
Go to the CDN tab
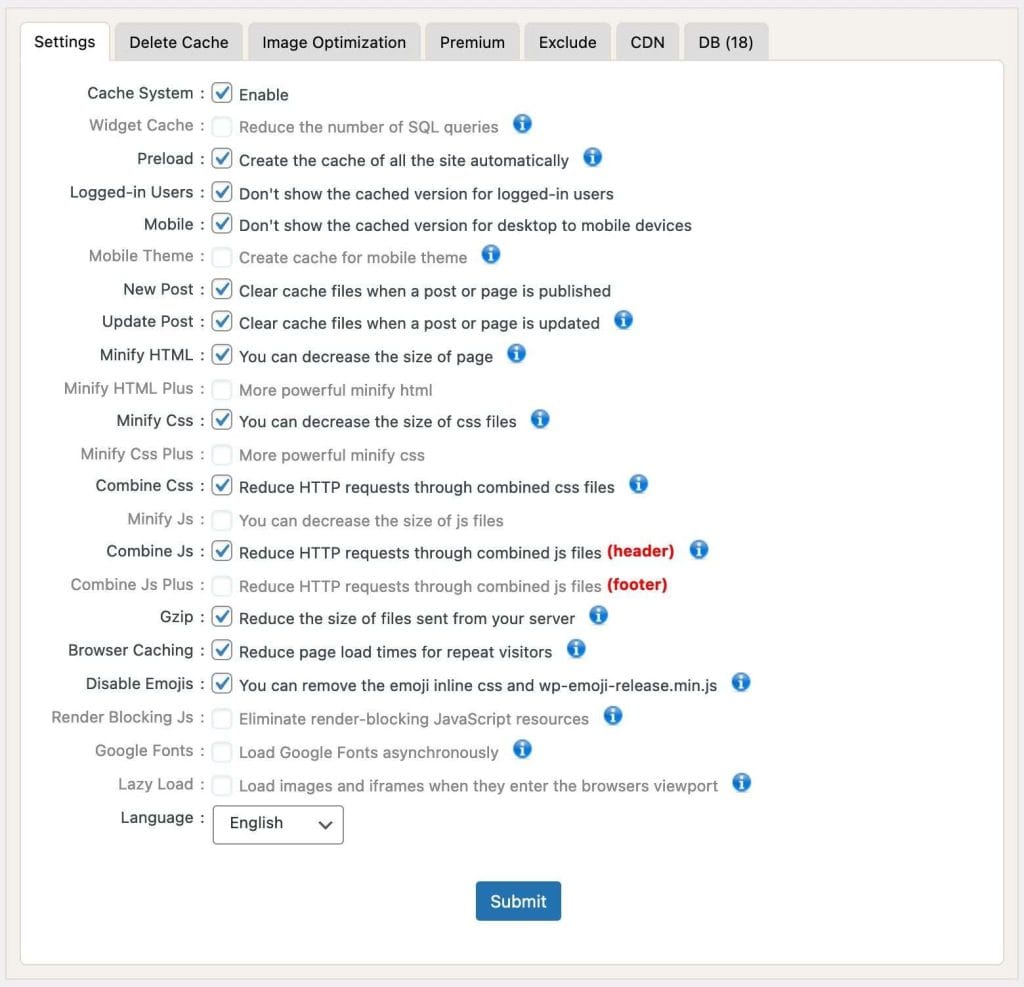click(647, 41)
